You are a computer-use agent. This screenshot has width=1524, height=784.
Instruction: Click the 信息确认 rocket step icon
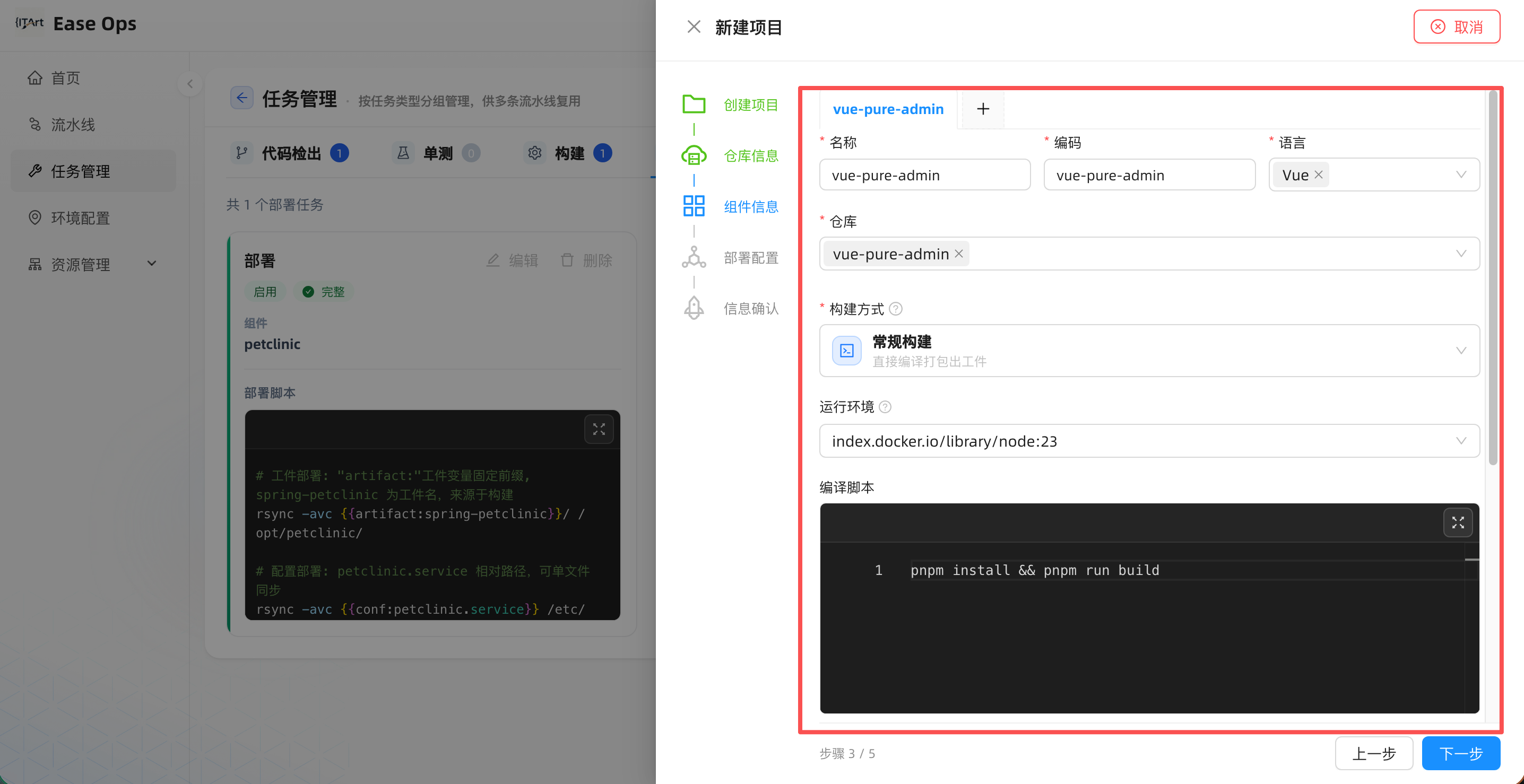coord(694,308)
